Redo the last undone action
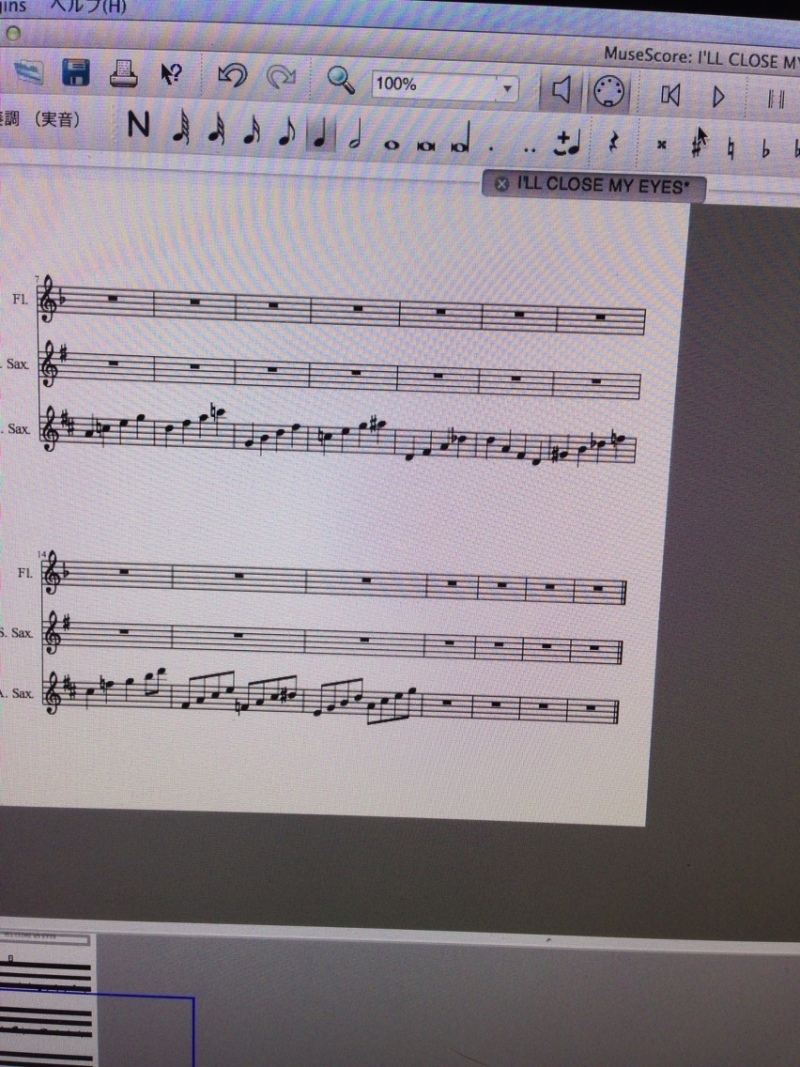Image resolution: width=800 pixels, height=1067 pixels. click(x=281, y=78)
